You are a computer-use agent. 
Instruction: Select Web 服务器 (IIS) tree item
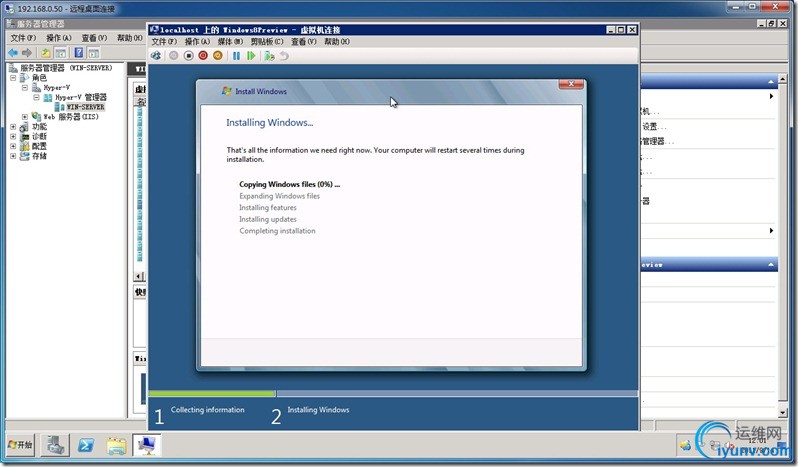click(x=71, y=117)
